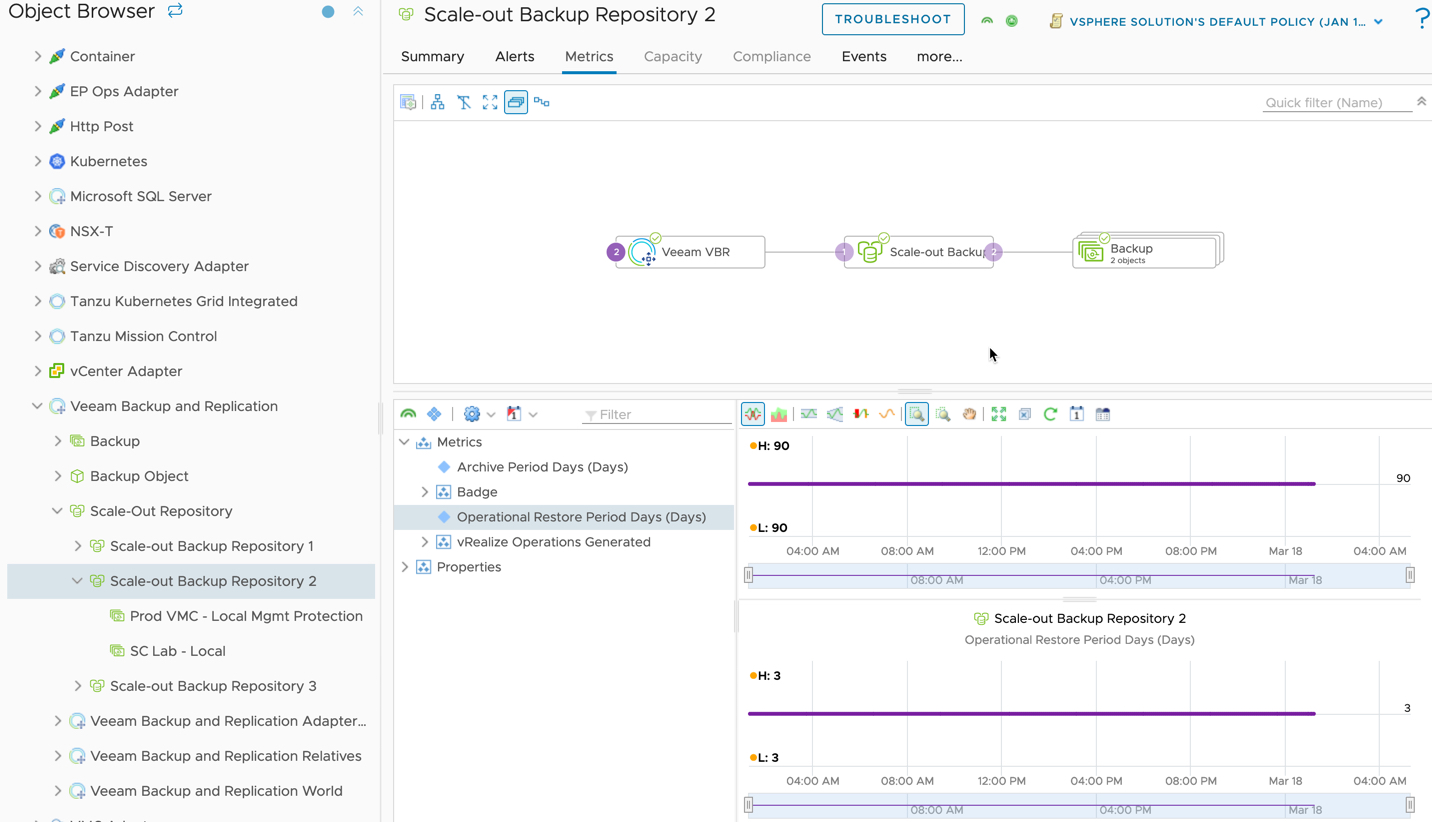Image resolution: width=1432 pixels, height=822 pixels.
Task: Click the green zoom to fit icon
Action: (999, 414)
